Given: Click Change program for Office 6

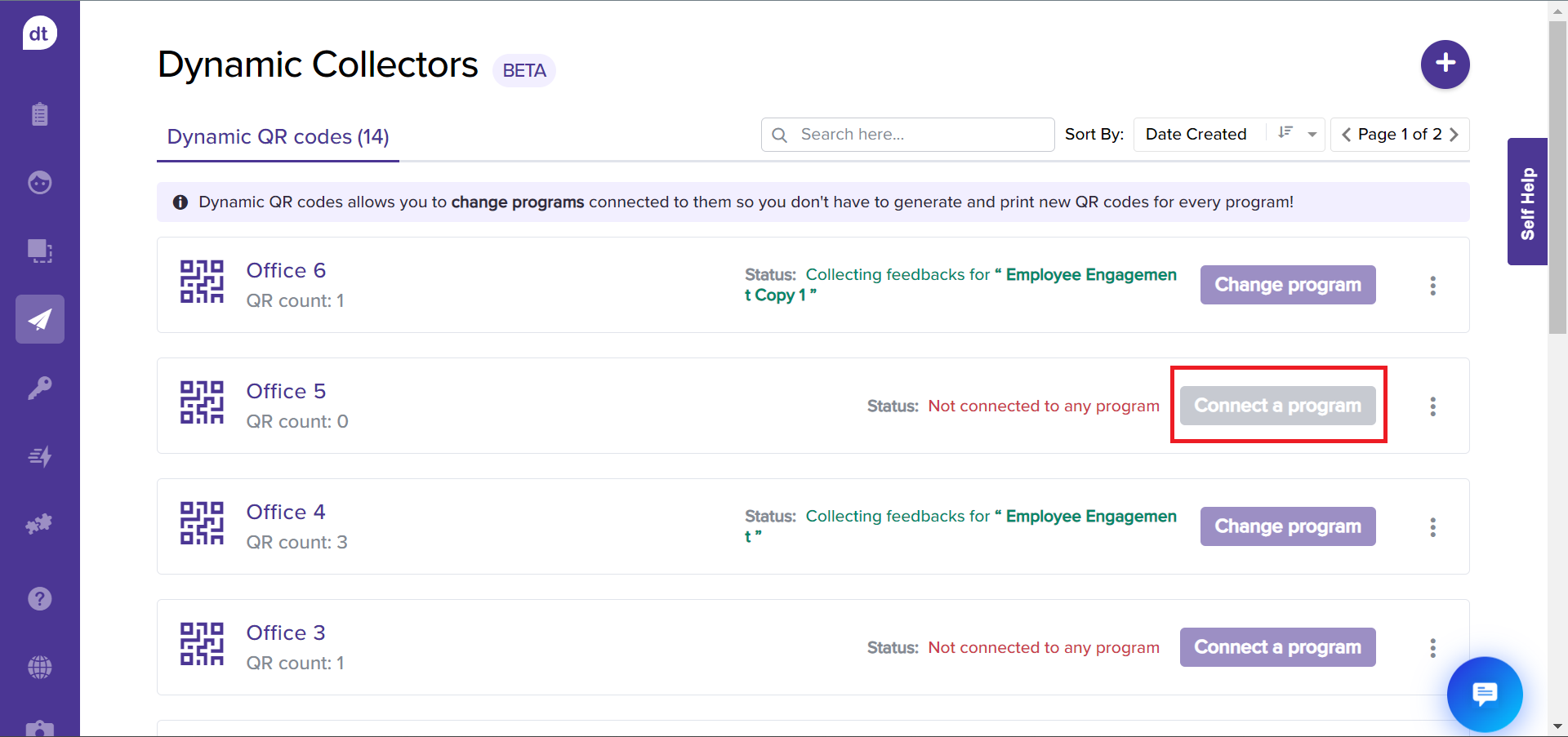Looking at the screenshot, I should pos(1287,285).
